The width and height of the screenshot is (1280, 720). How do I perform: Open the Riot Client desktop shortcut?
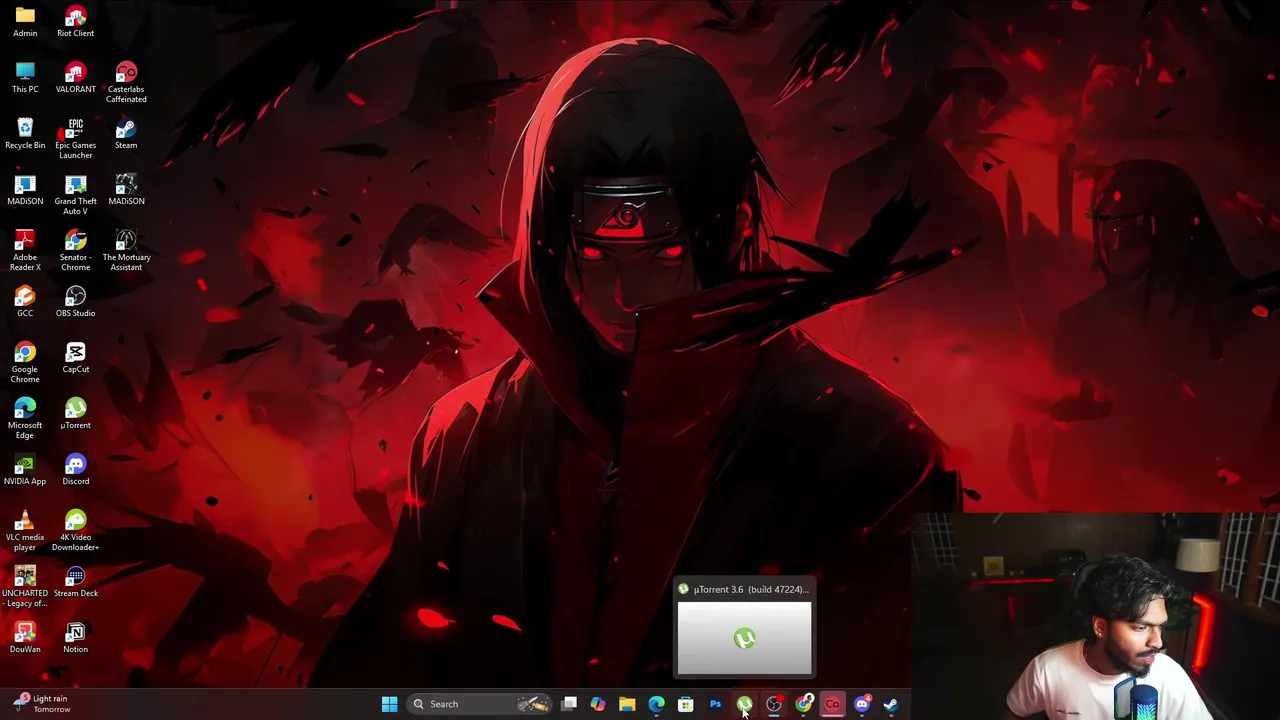75,21
